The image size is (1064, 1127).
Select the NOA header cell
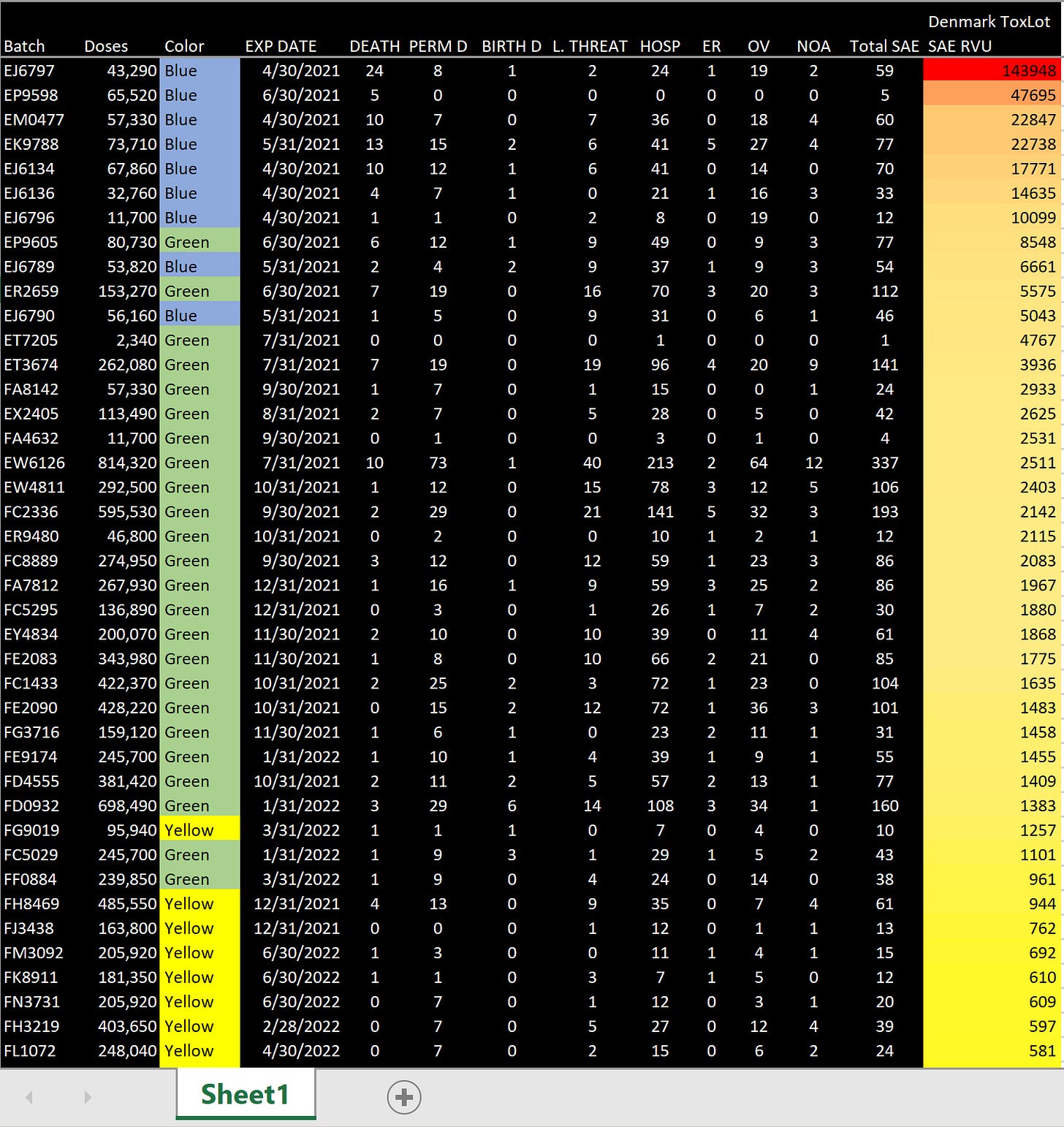pyautogui.click(x=813, y=46)
